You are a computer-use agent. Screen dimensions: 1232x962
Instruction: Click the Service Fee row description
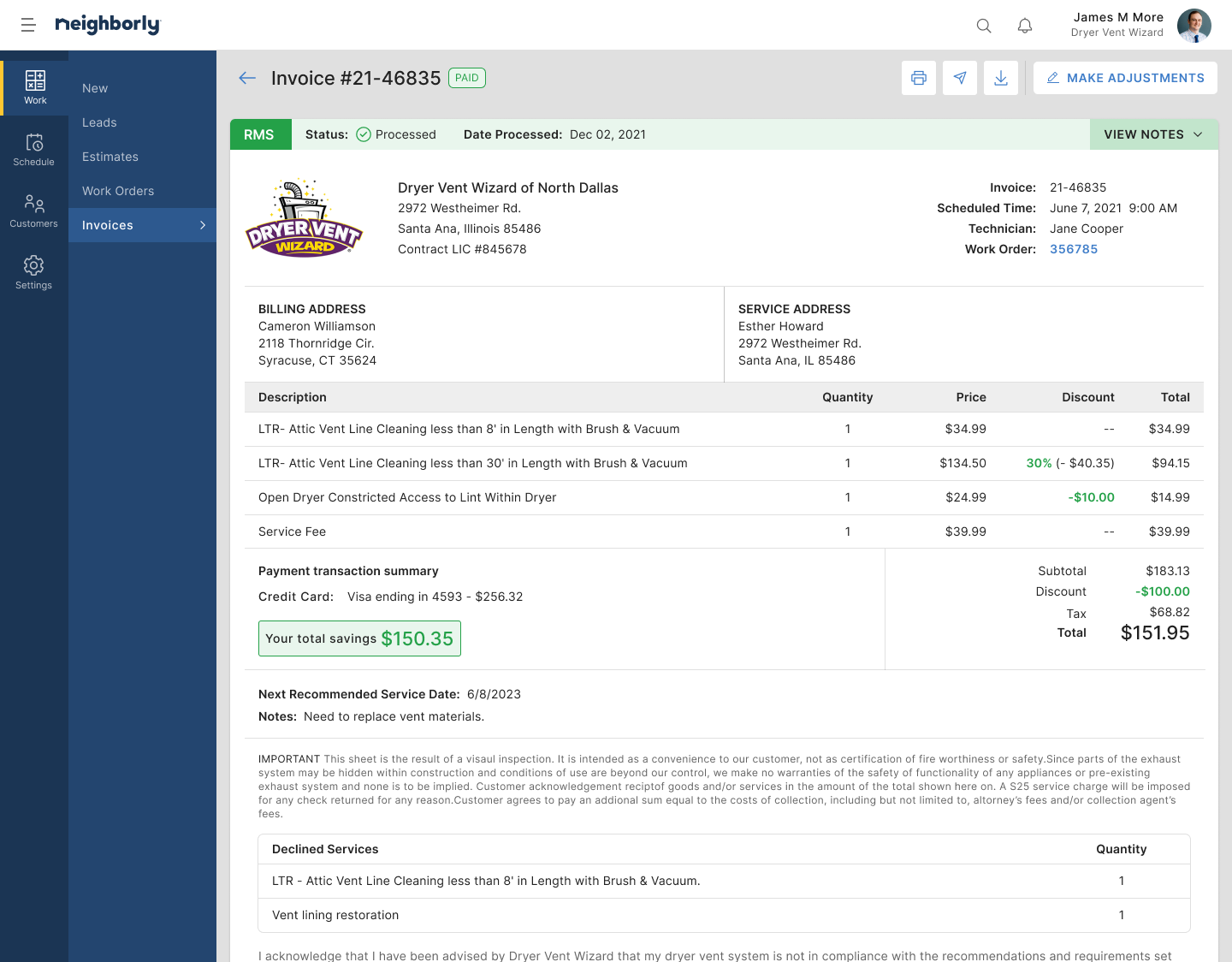point(293,531)
